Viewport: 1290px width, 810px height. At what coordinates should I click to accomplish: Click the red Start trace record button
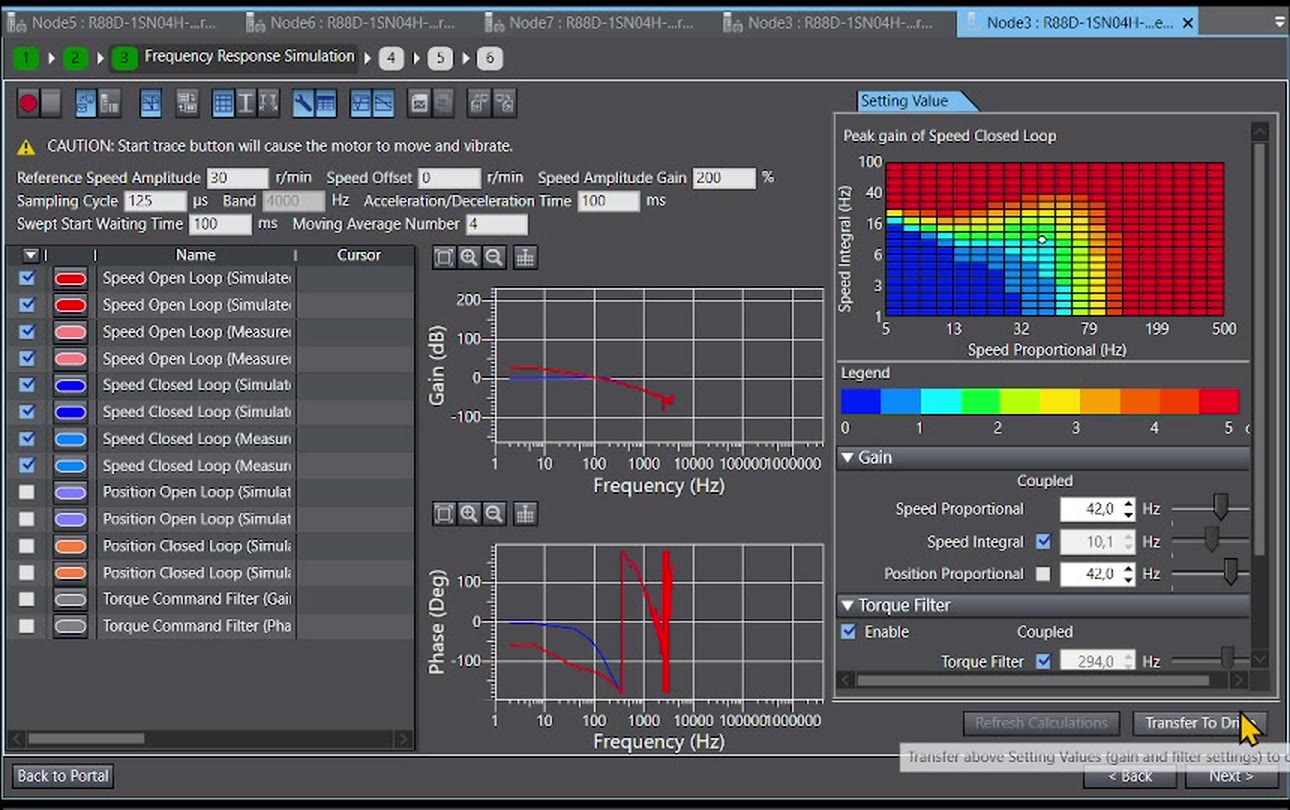tap(28, 102)
